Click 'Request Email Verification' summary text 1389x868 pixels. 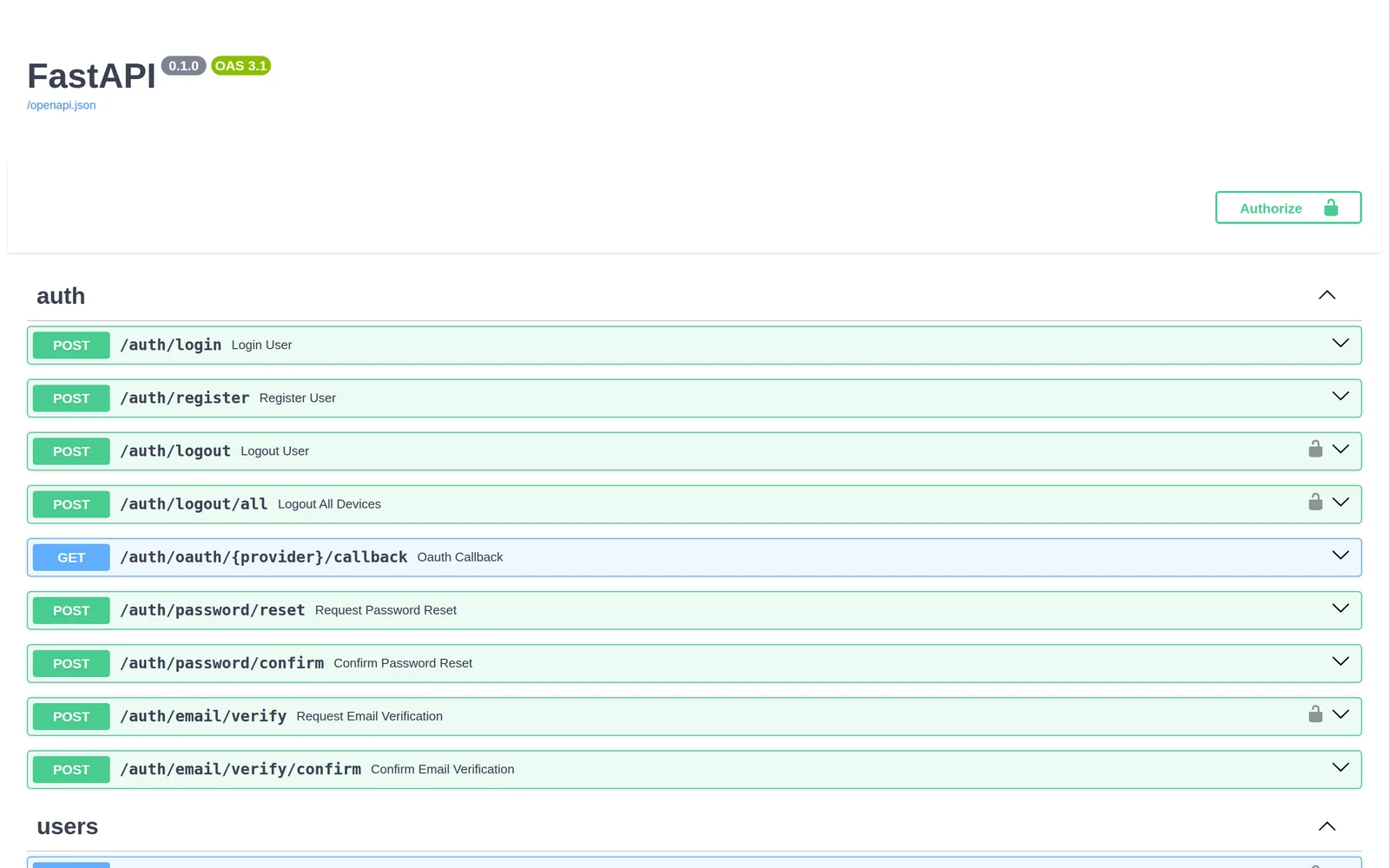click(x=370, y=716)
